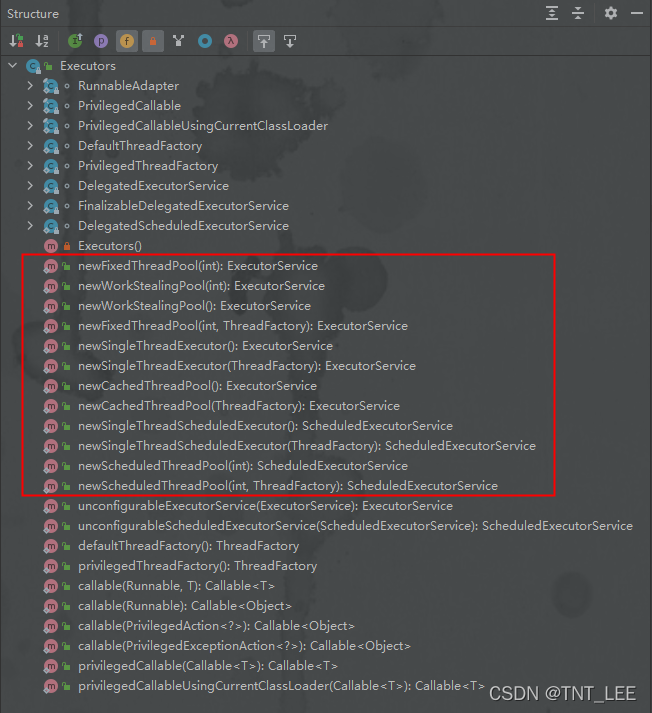Click the Executors class icon
The image size is (652, 713).
coord(33,66)
